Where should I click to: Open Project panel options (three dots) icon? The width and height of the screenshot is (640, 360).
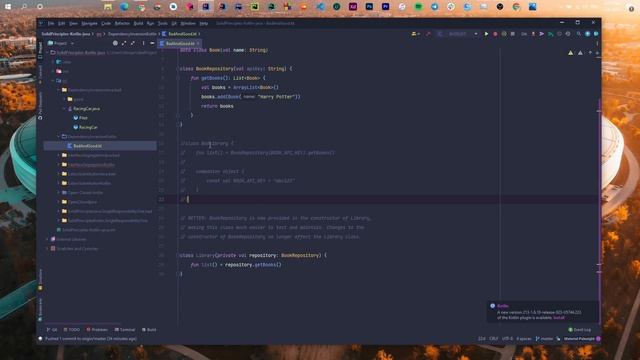click(143, 43)
